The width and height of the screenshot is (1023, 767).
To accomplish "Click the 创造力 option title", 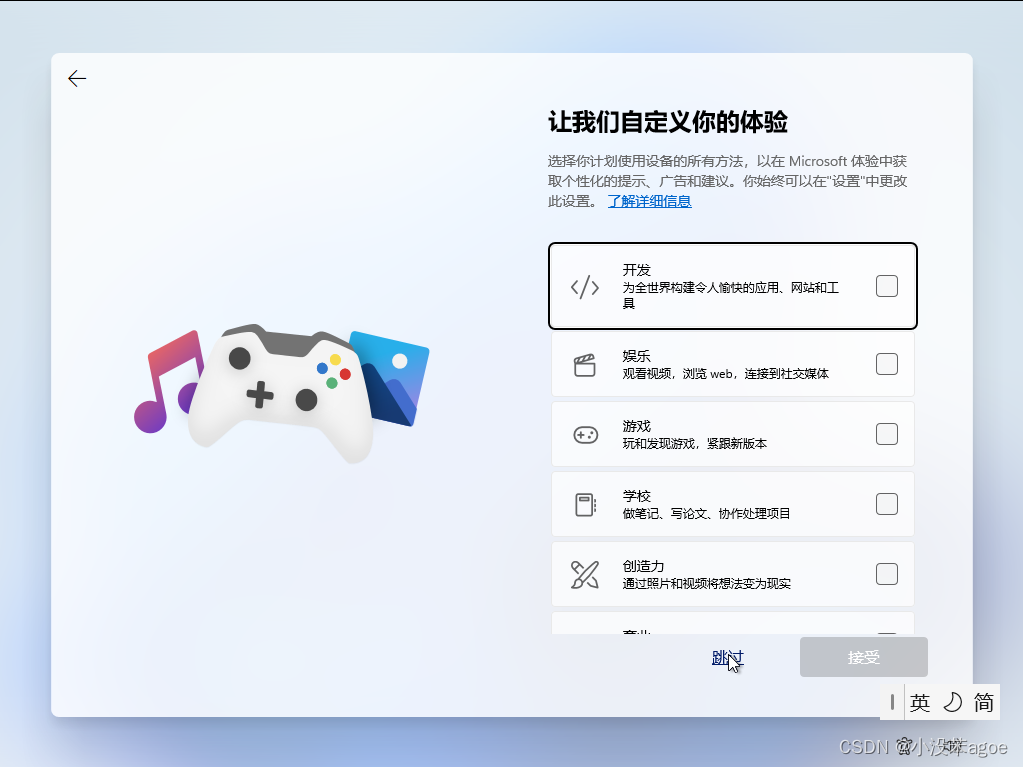I will (x=643, y=566).
